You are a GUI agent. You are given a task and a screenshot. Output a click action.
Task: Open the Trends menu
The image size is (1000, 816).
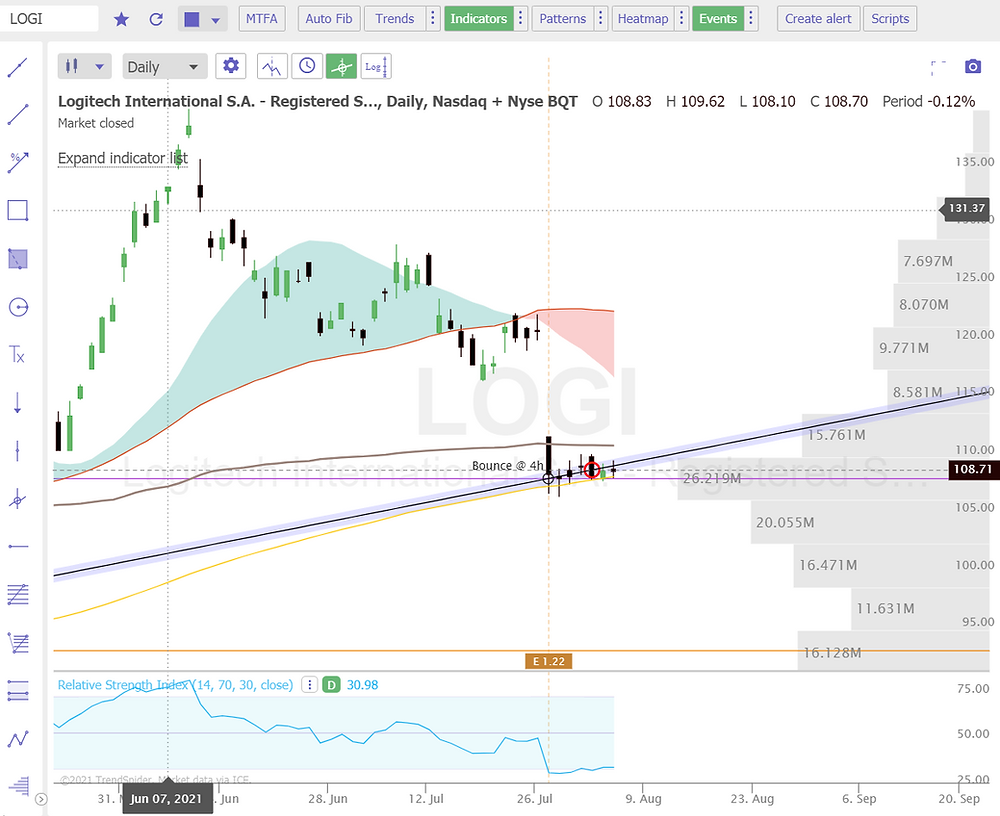[x=394, y=19]
